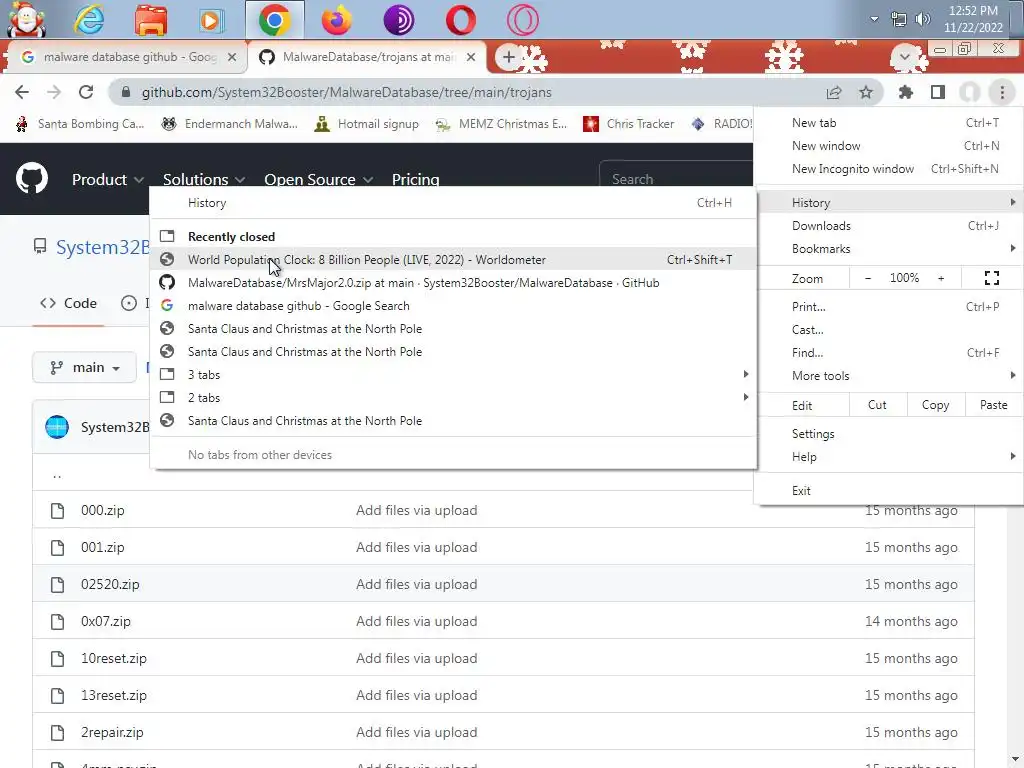The height and width of the screenshot is (768, 1024).
Task: Click the GitHub Search input field
Action: click(x=676, y=179)
